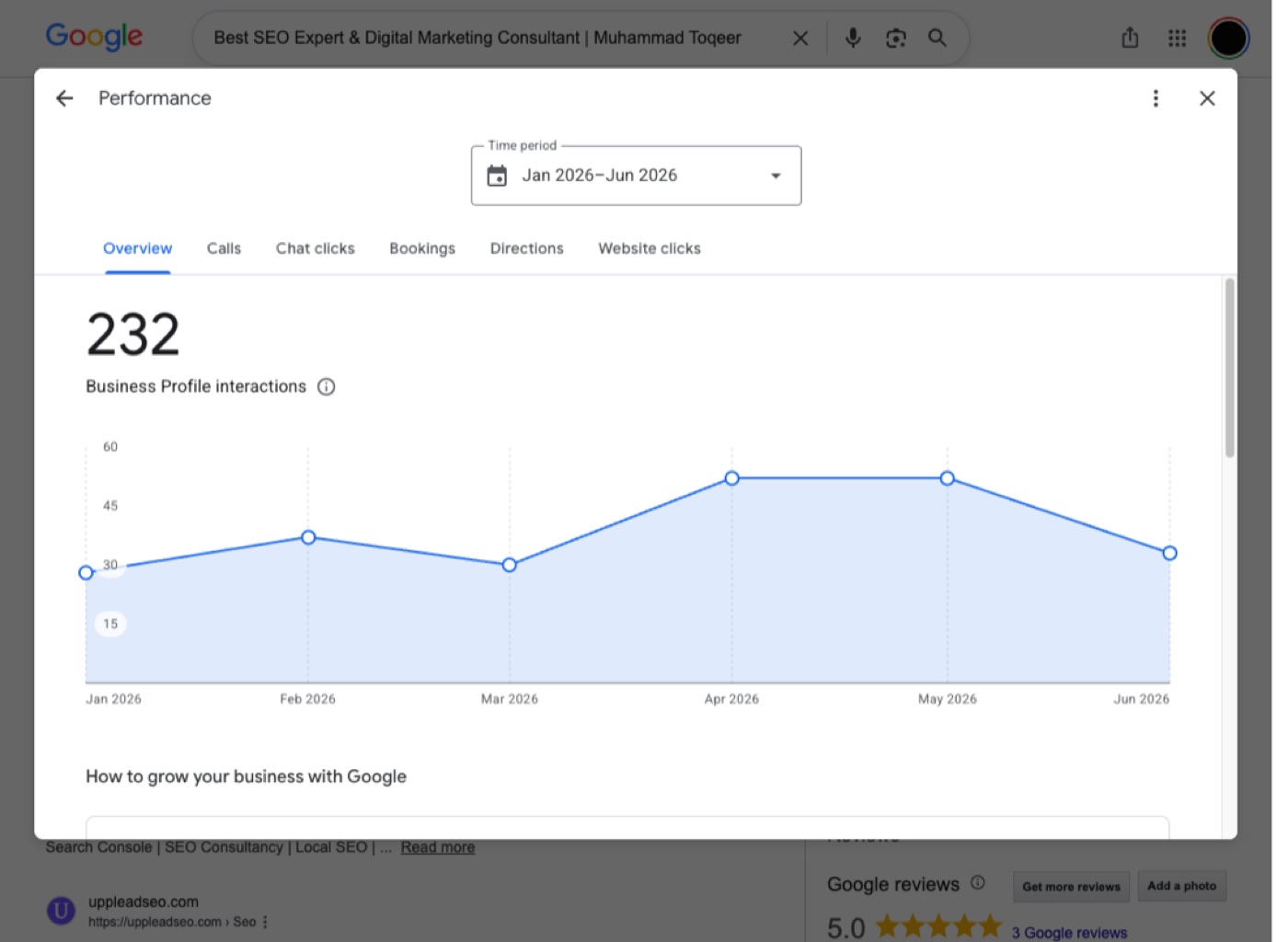Click the uppleadseo.com site favicon

[x=61, y=911]
